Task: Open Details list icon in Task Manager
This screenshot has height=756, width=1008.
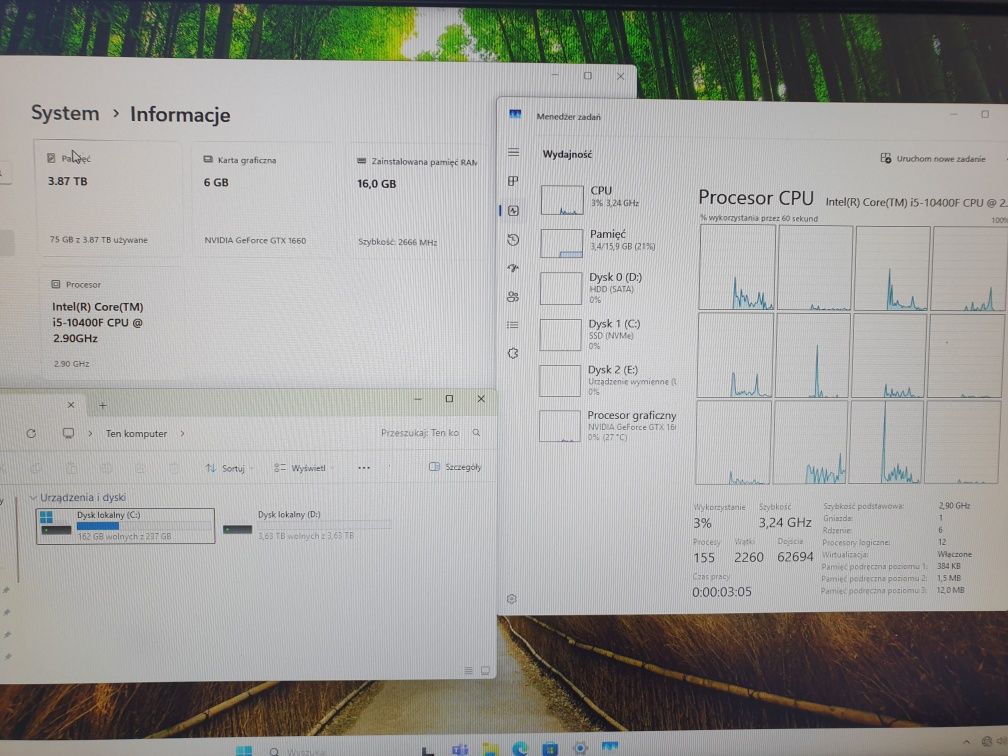Action: 513,325
